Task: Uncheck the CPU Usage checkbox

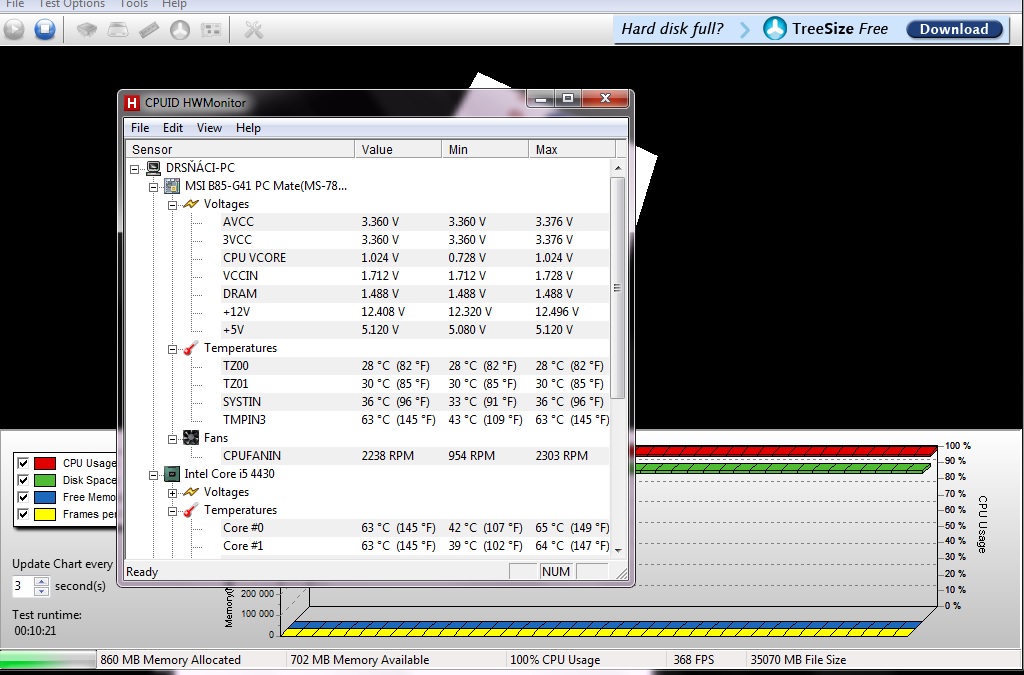Action: click(24, 463)
